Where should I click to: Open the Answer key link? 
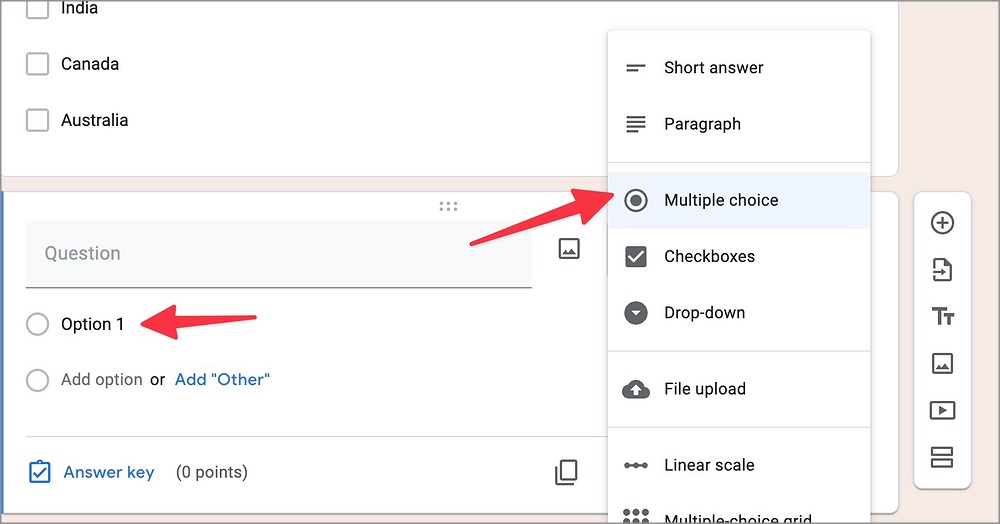coord(108,472)
